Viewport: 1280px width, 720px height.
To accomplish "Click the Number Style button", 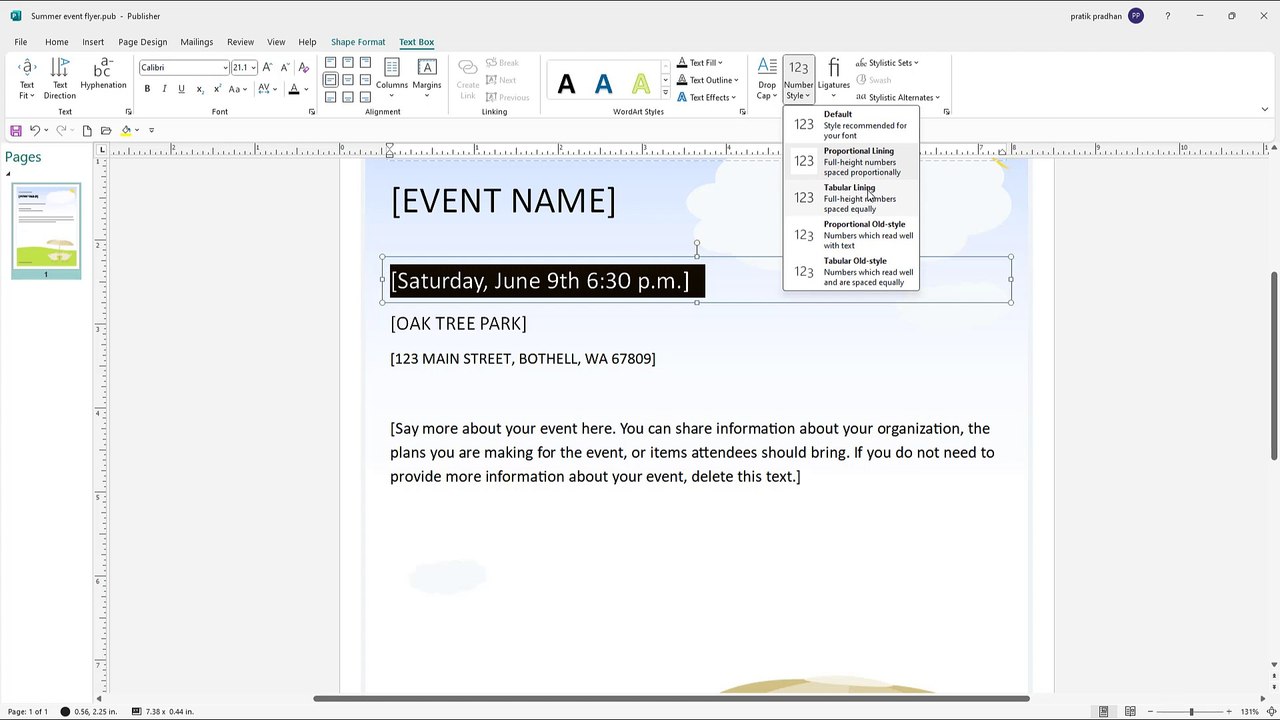I will pyautogui.click(x=798, y=78).
